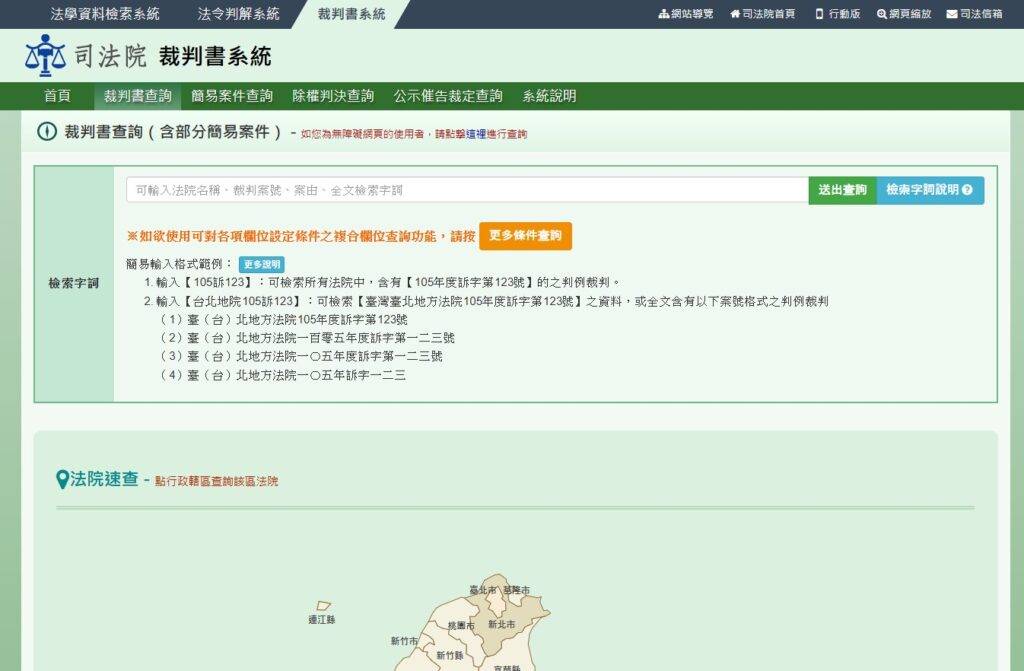Image resolution: width=1024 pixels, height=671 pixels.
Task: Go to 司法院首頁 home icon link
Action: 762,14
